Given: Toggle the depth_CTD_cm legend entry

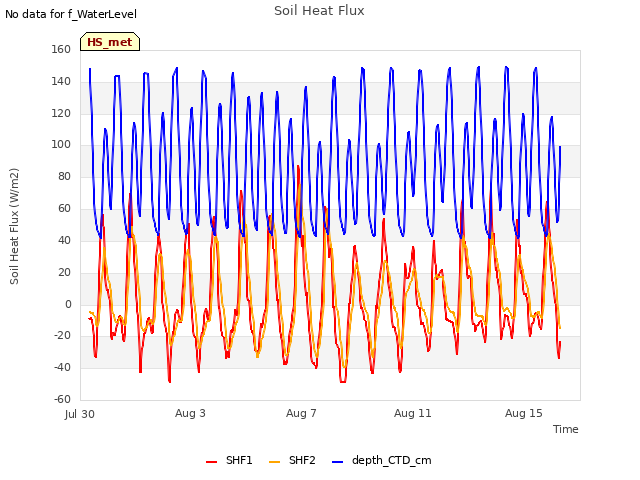Looking at the screenshot, I should coord(382,460).
